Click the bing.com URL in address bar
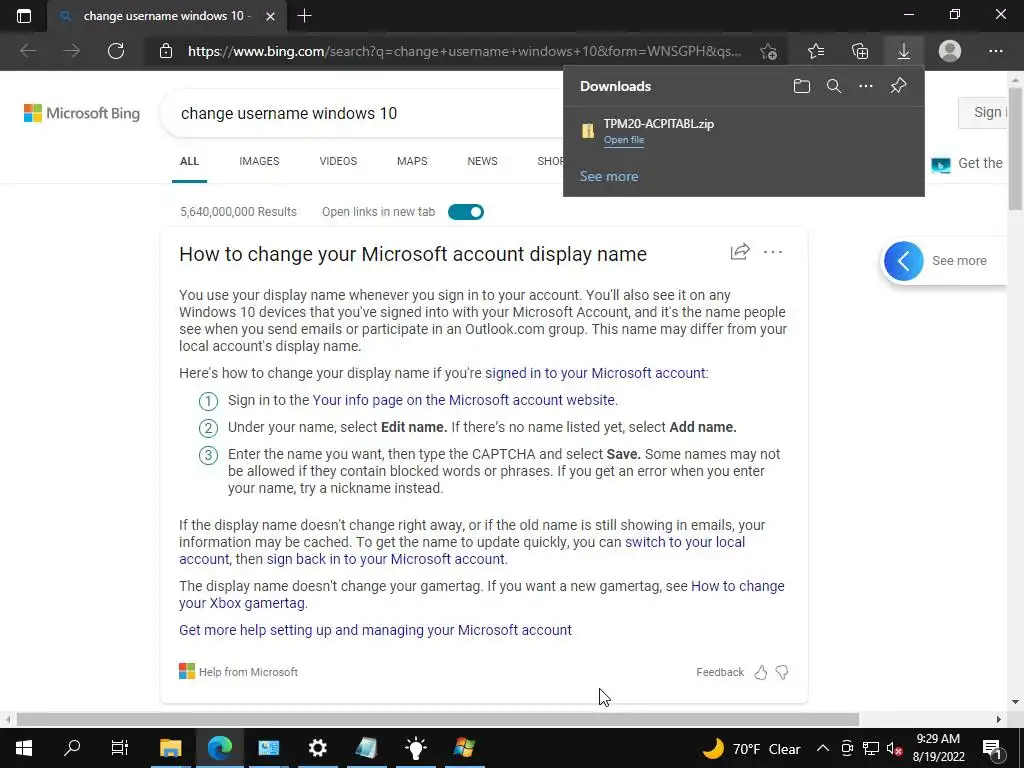The height and width of the screenshot is (768, 1024). click(464, 51)
